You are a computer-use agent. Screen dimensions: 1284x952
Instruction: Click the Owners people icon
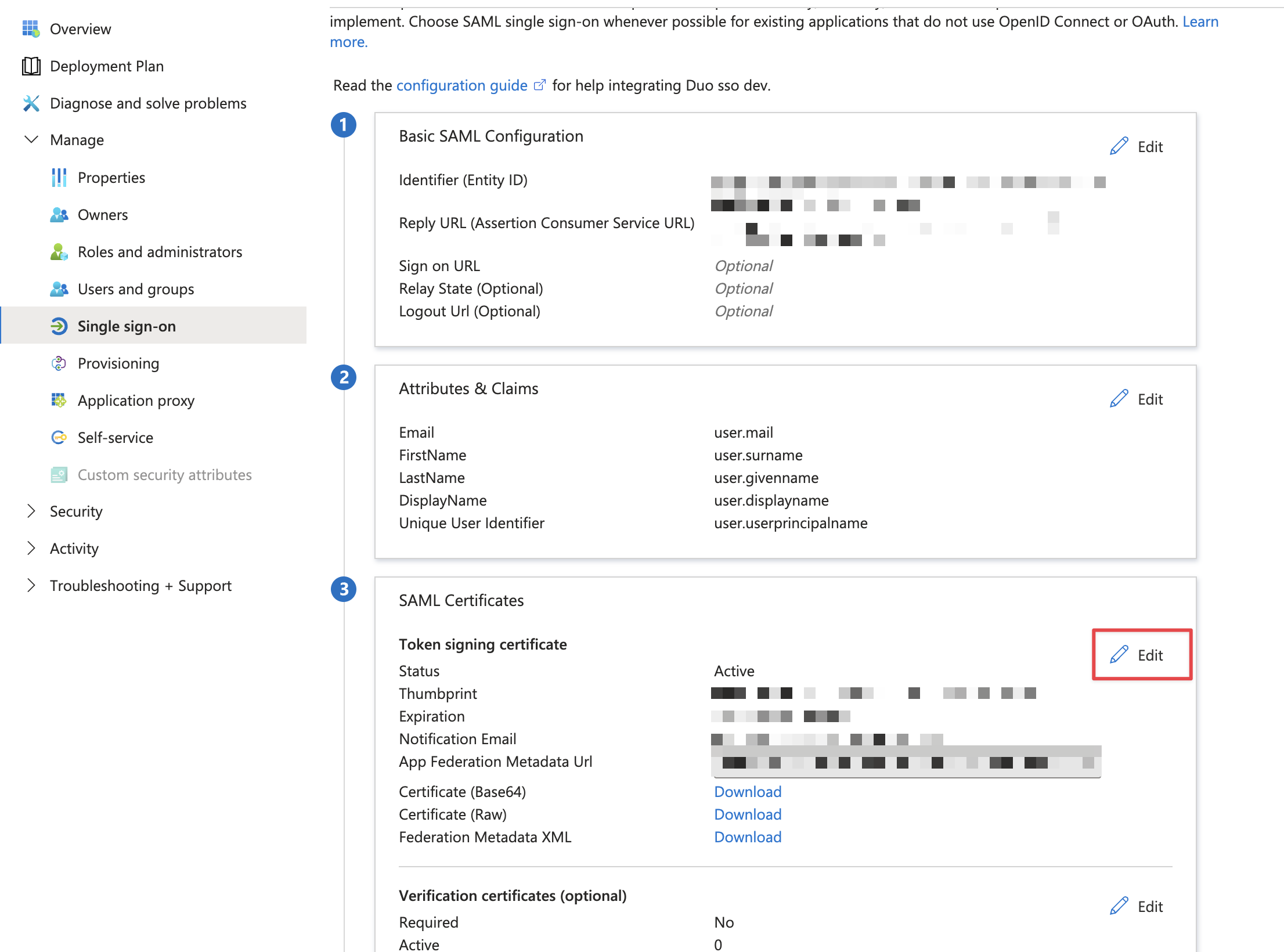tap(59, 215)
